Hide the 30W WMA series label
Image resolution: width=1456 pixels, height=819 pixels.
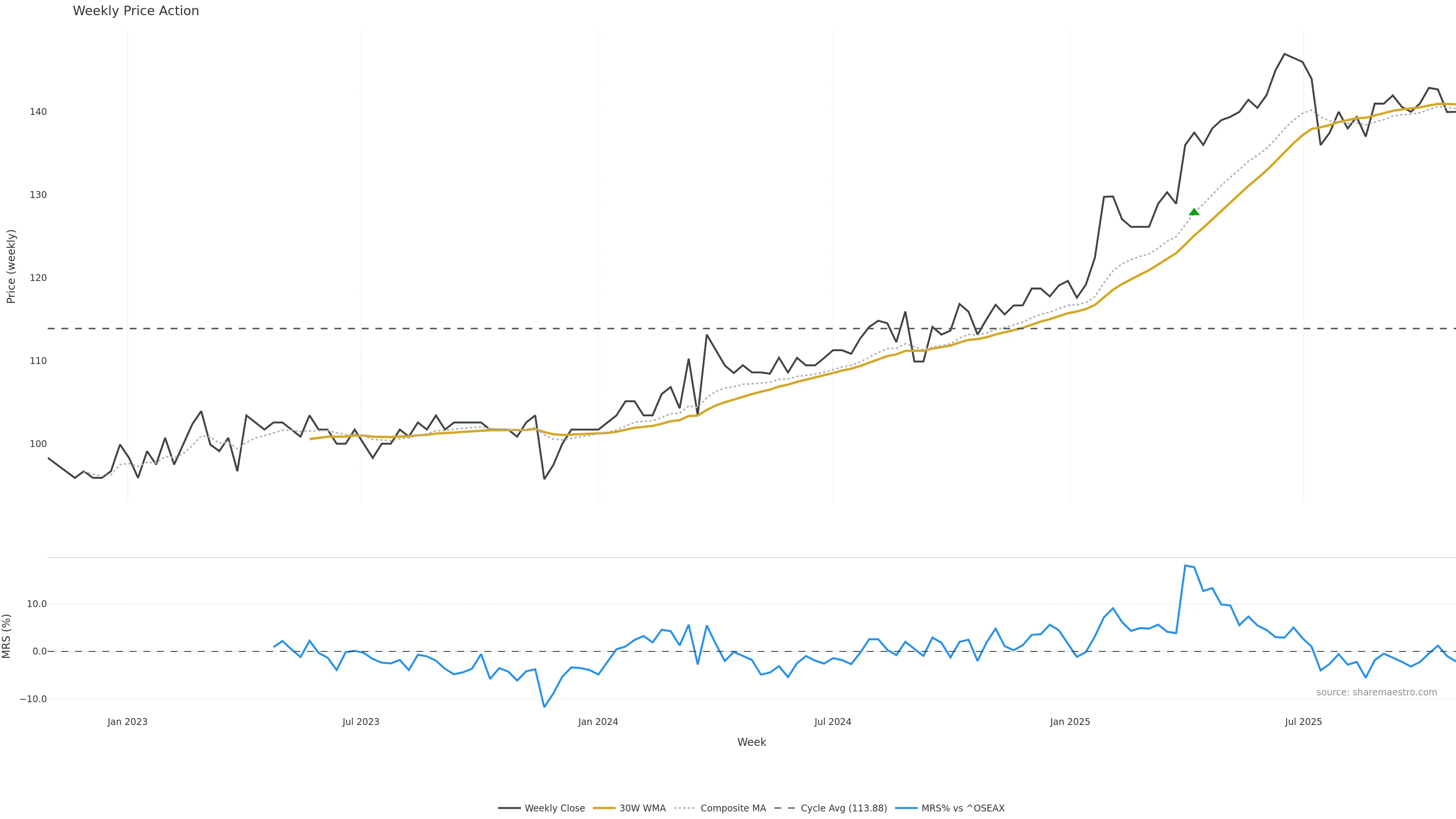pos(642,808)
